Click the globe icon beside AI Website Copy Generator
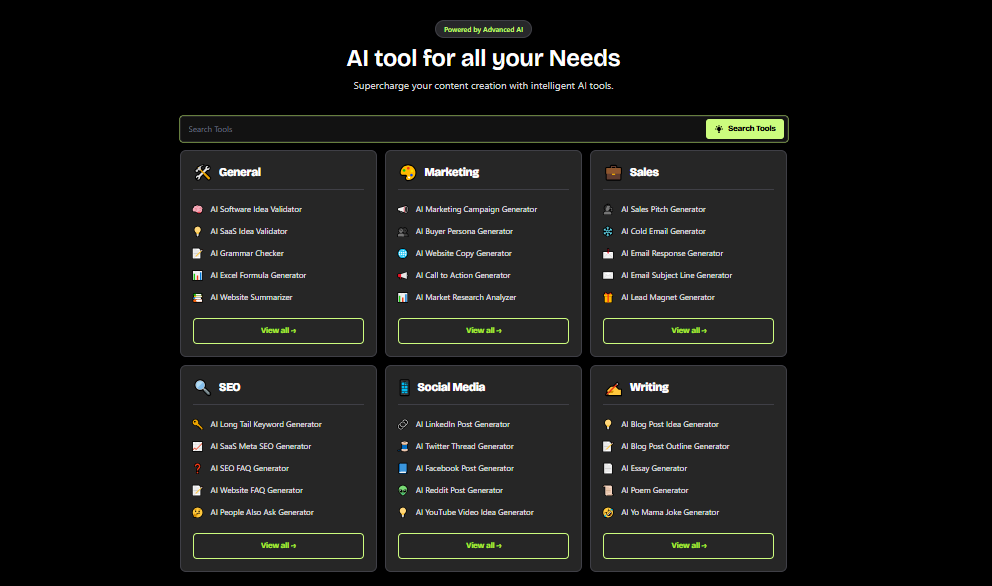The height and width of the screenshot is (586, 992). (402, 253)
